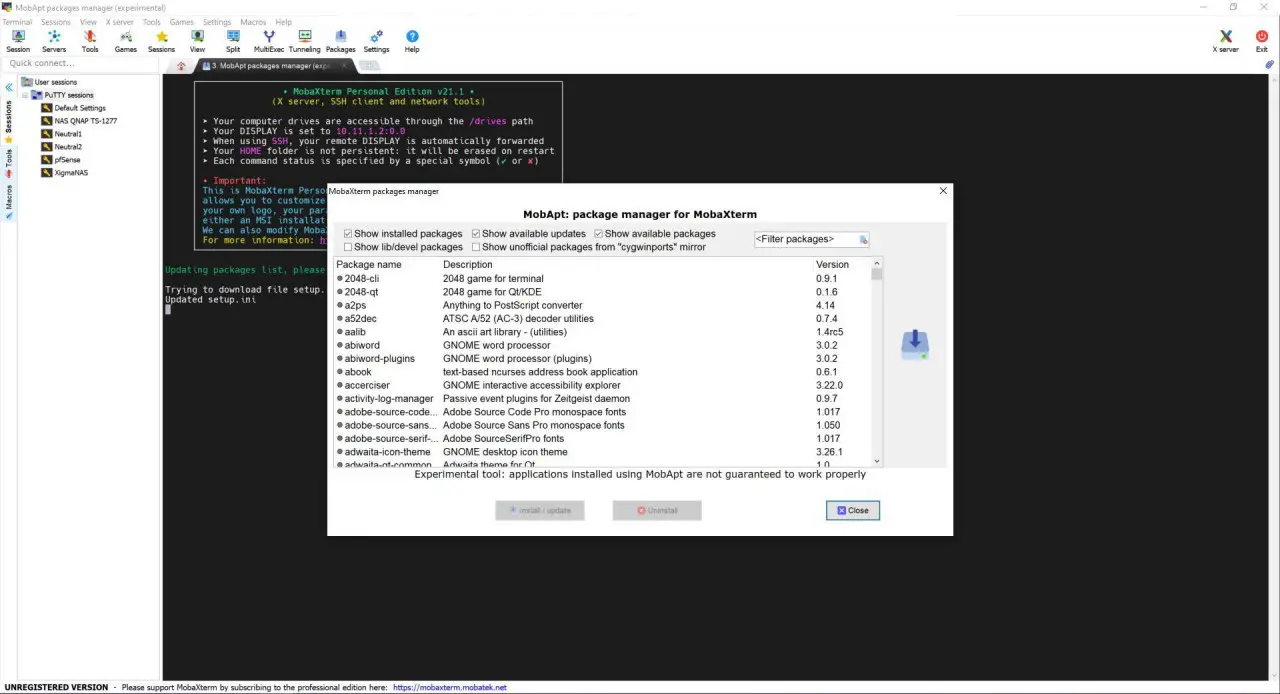Open the Macros menu
1280x694 pixels.
click(x=253, y=22)
